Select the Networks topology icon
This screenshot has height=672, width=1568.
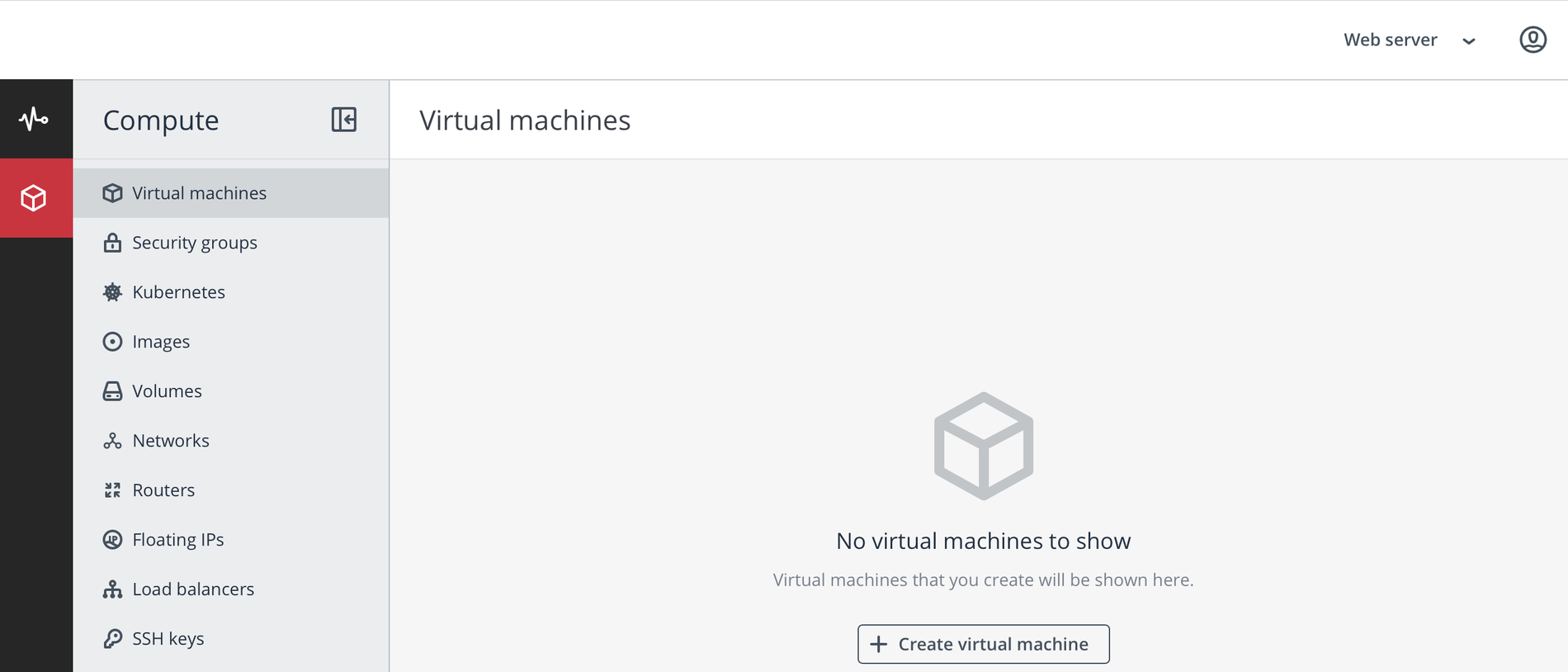(x=112, y=440)
